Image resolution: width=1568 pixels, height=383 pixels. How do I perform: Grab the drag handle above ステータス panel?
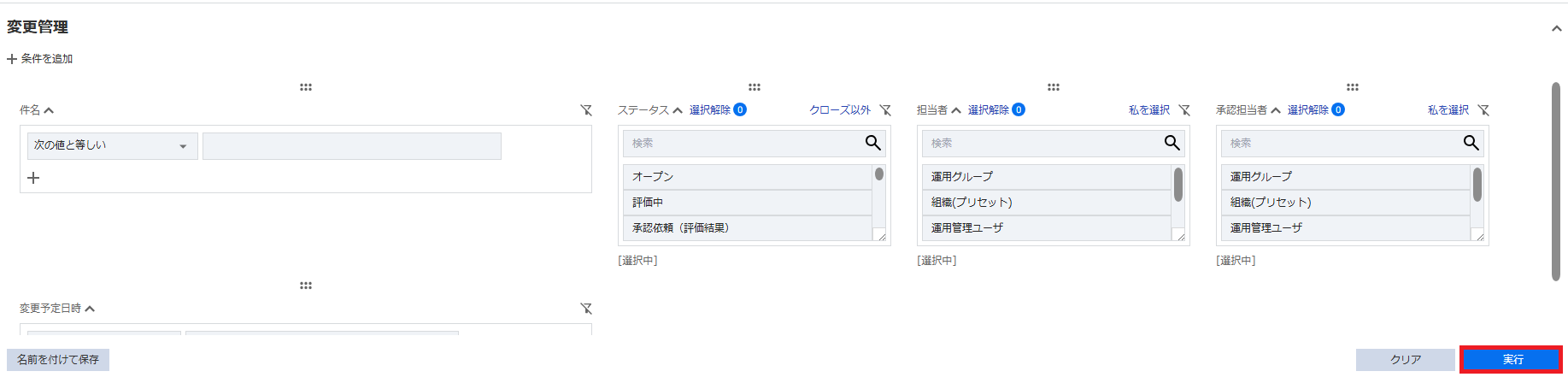coord(755,87)
